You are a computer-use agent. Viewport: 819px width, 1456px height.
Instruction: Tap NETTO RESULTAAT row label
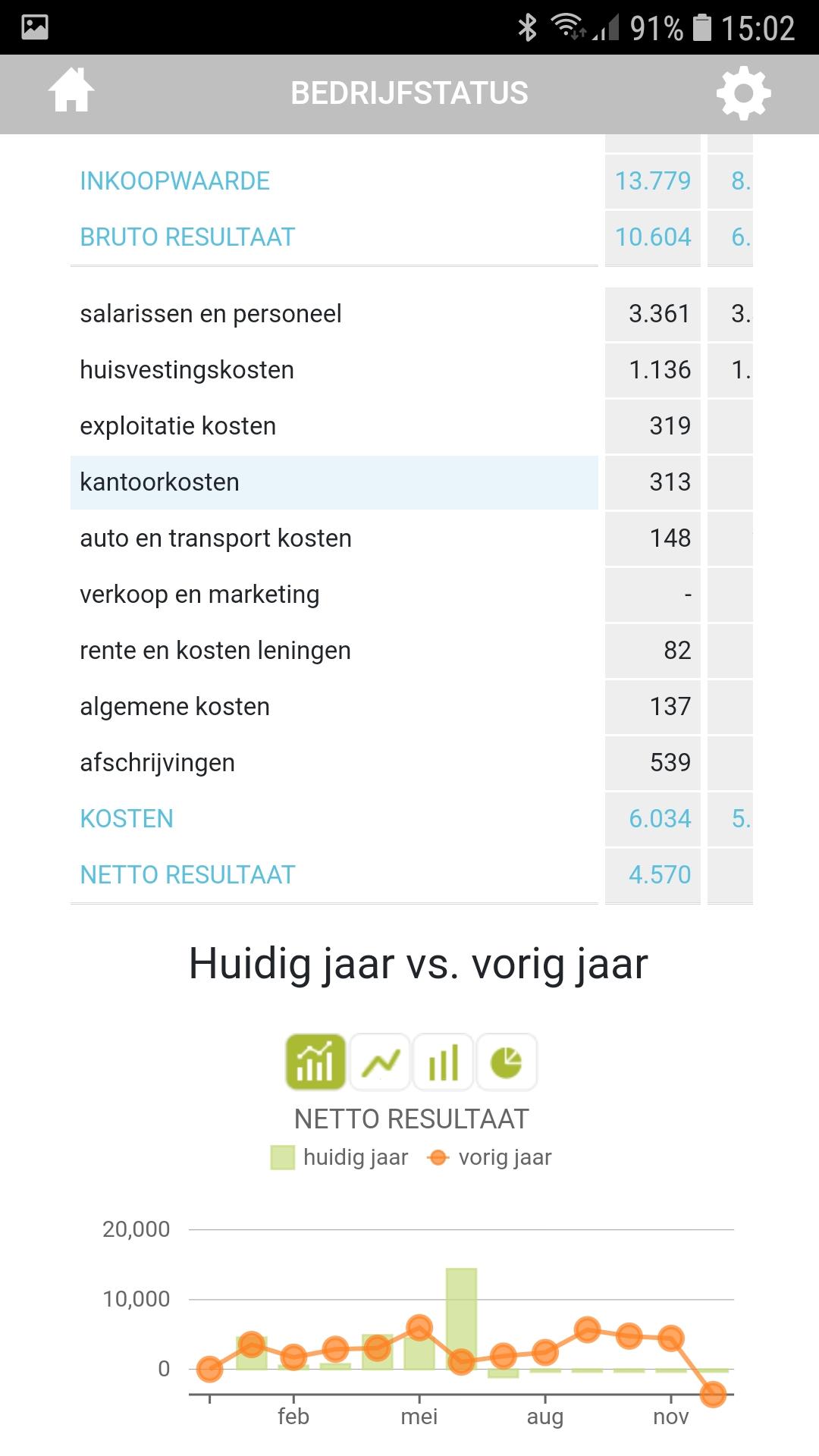[187, 875]
